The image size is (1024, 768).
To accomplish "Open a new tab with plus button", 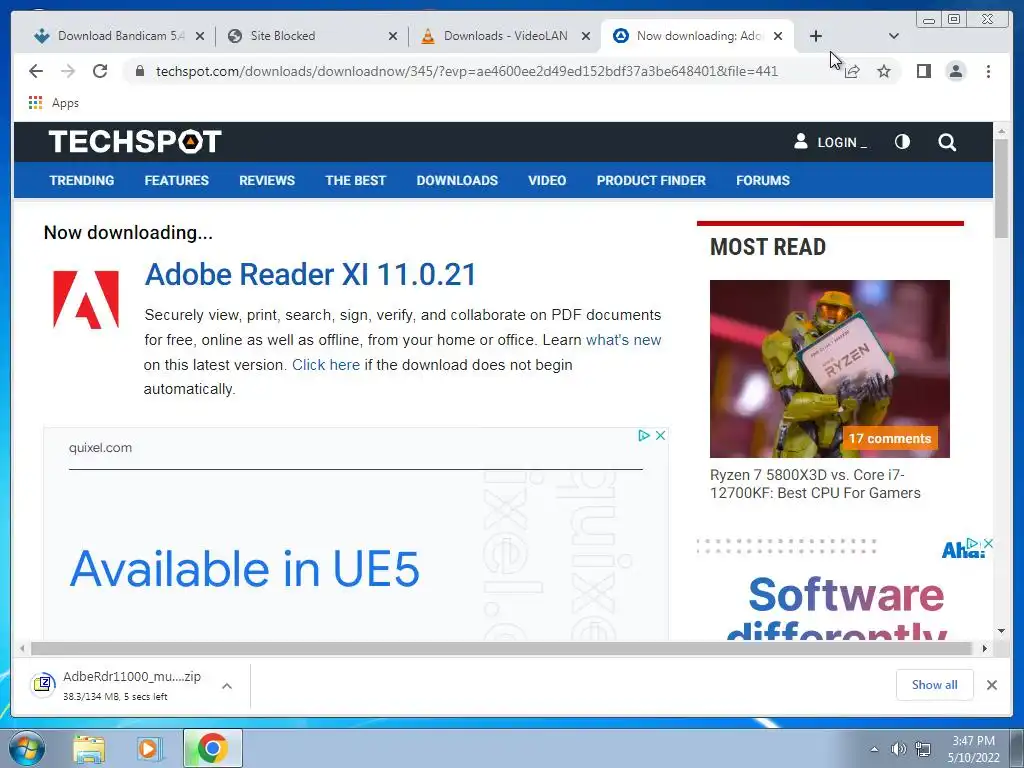I will click(816, 36).
